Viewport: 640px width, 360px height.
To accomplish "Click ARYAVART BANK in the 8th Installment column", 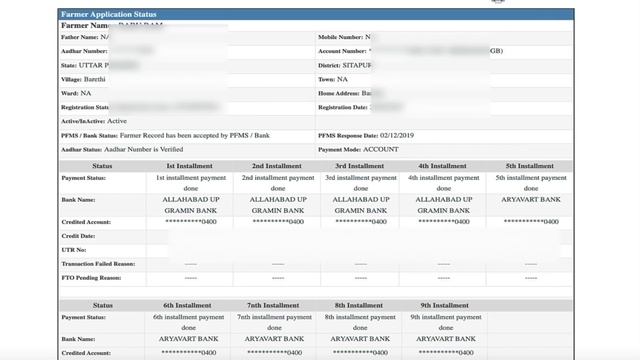I will pos(360,339).
